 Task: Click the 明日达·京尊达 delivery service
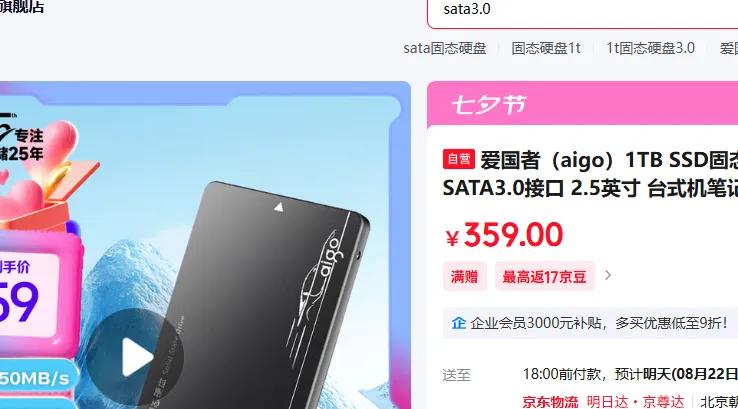coord(635,402)
